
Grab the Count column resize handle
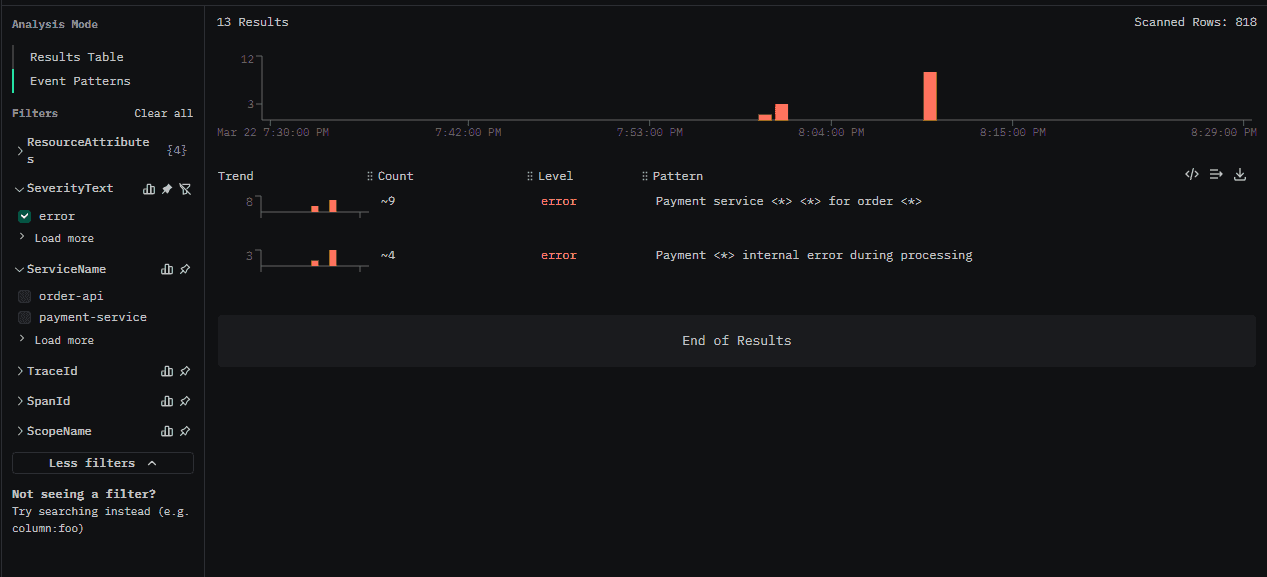pyautogui.click(x=370, y=176)
